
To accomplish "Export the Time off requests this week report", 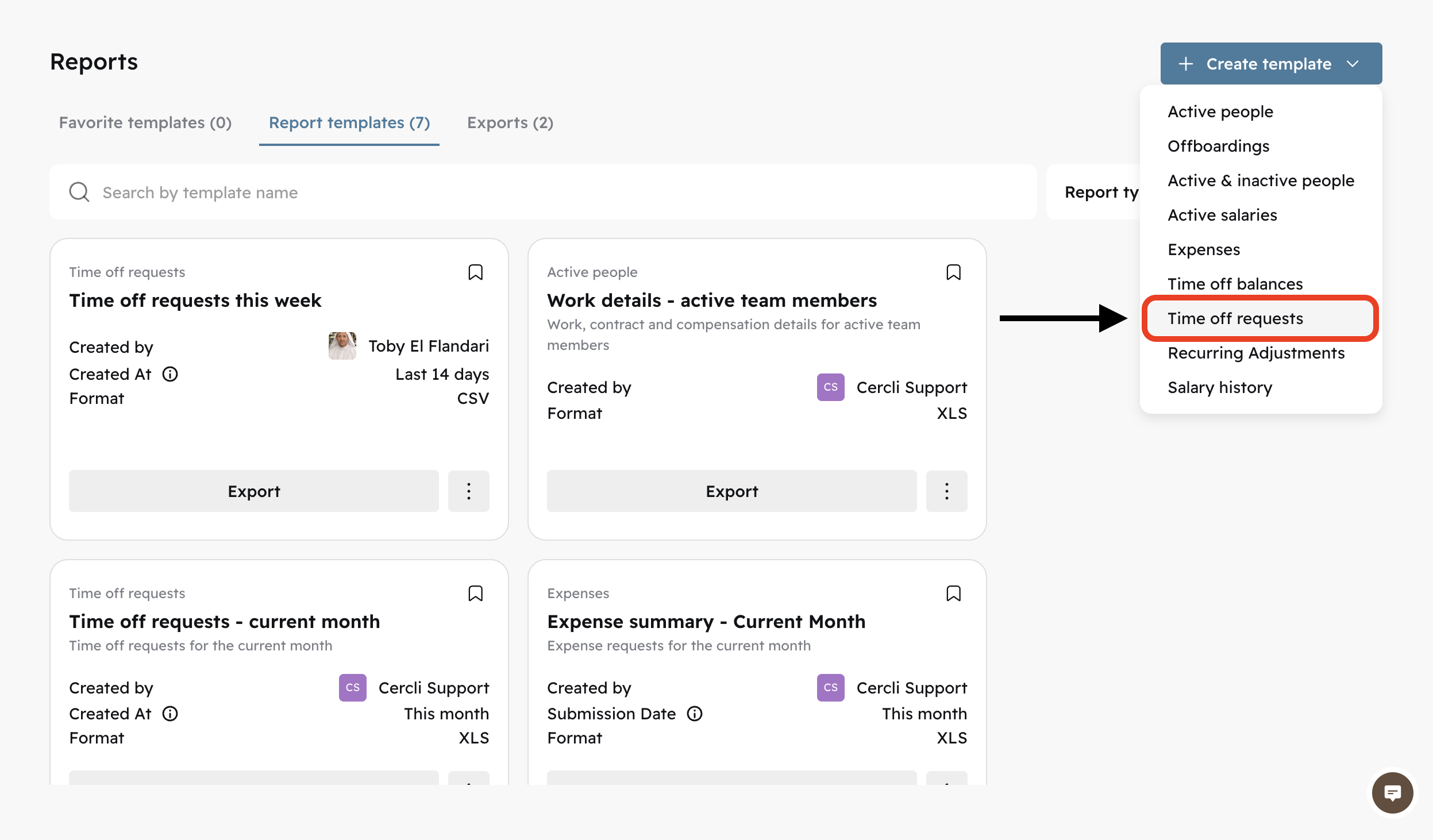I will 253,491.
